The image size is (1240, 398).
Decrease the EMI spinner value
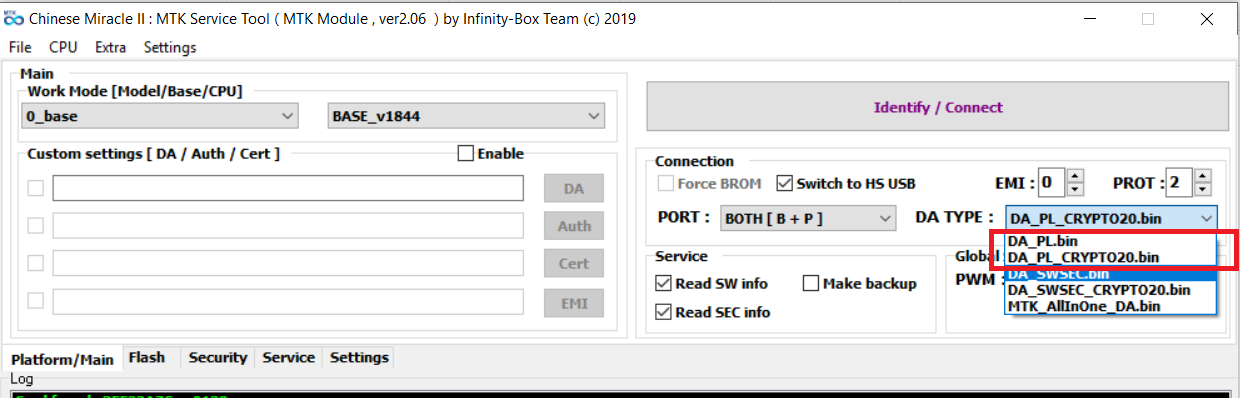click(x=1075, y=190)
